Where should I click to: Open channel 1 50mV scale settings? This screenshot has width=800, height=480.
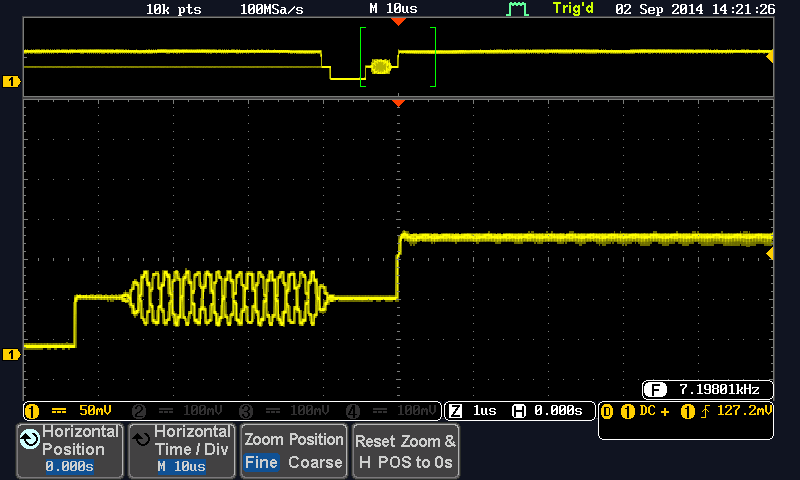(75, 411)
